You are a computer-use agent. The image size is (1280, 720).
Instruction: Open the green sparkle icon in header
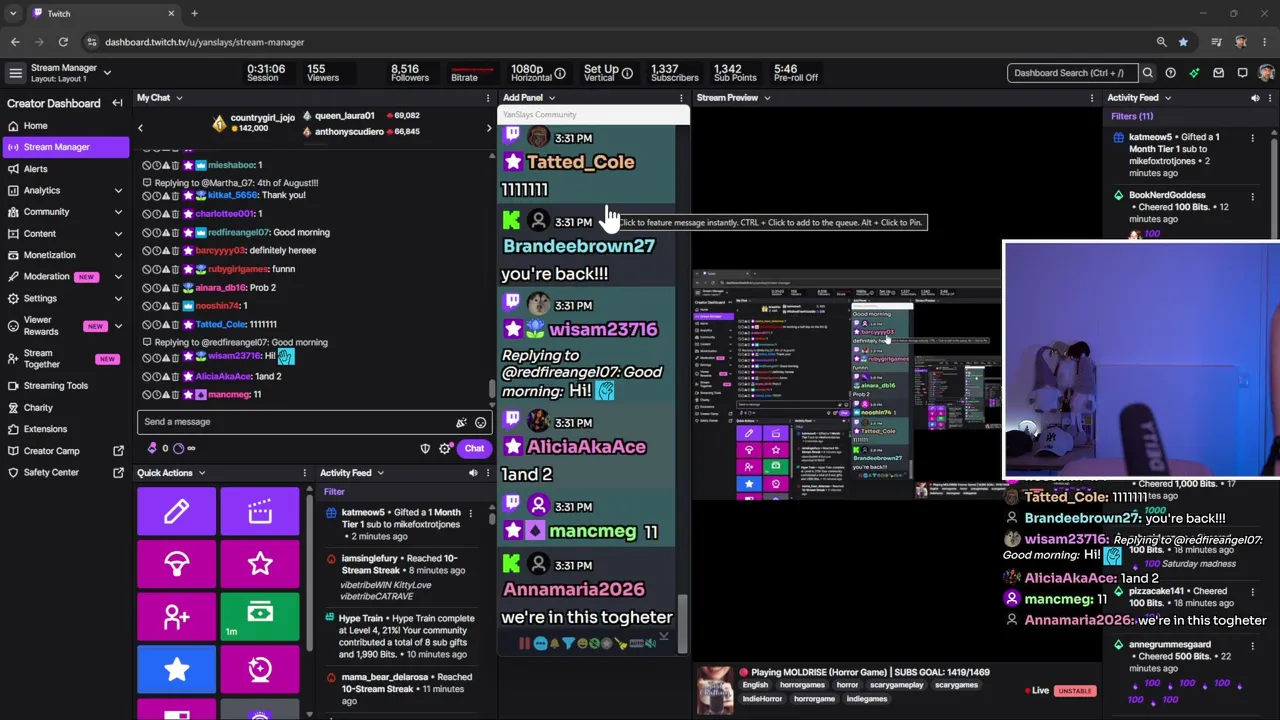1195,73
